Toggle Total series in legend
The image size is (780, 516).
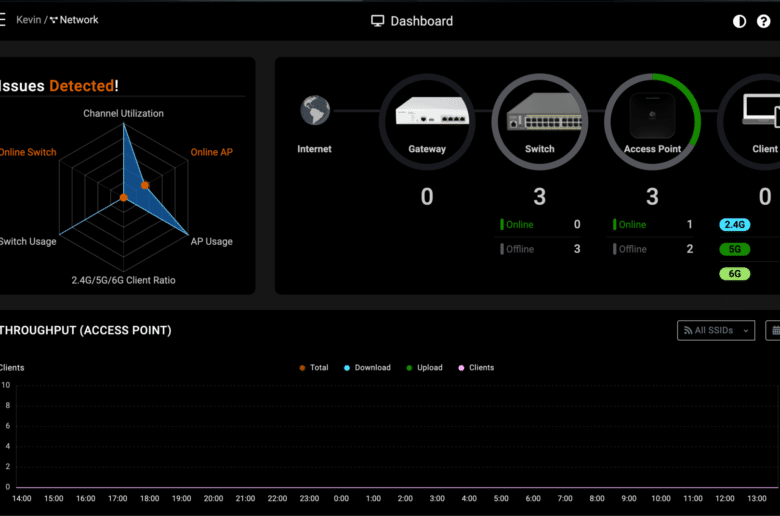[x=314, y=368]
